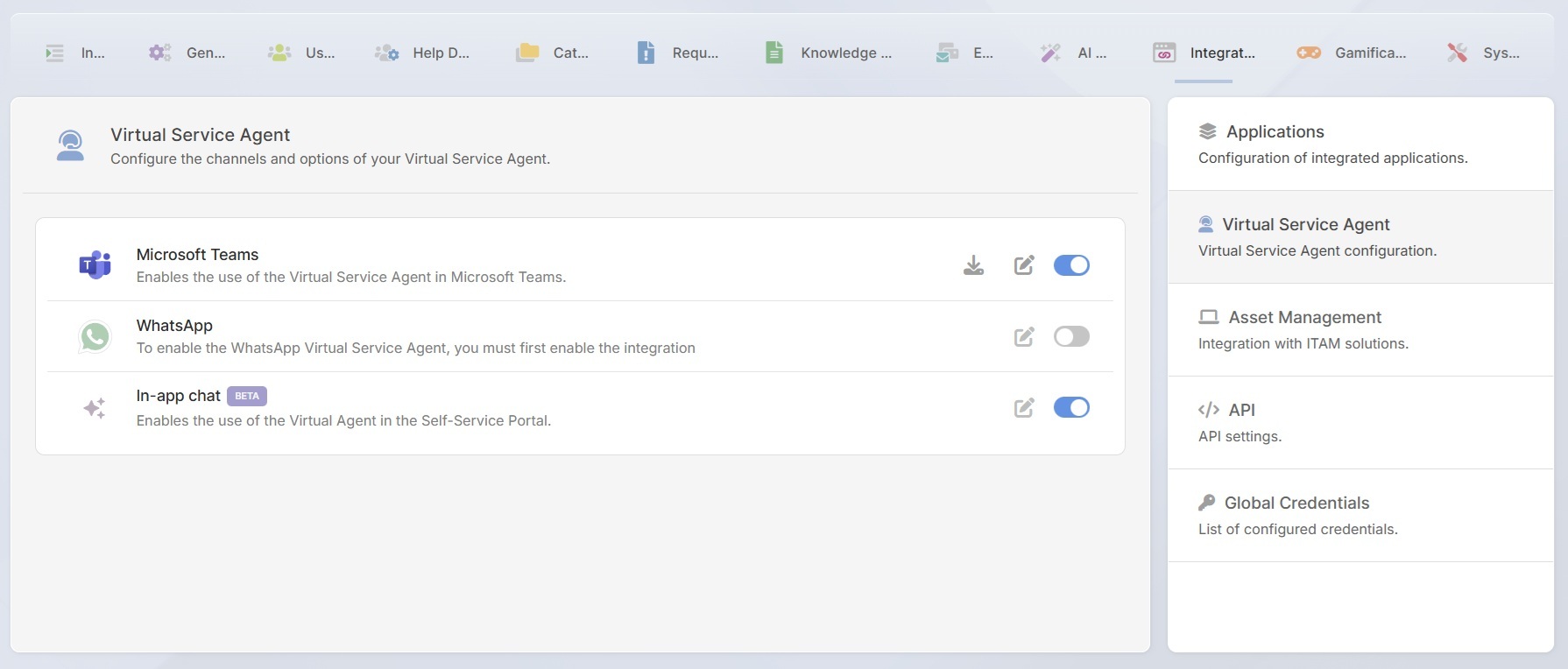Open the Knowledge ... tab
Viewport: 1568px width, 669px height.
829,53
